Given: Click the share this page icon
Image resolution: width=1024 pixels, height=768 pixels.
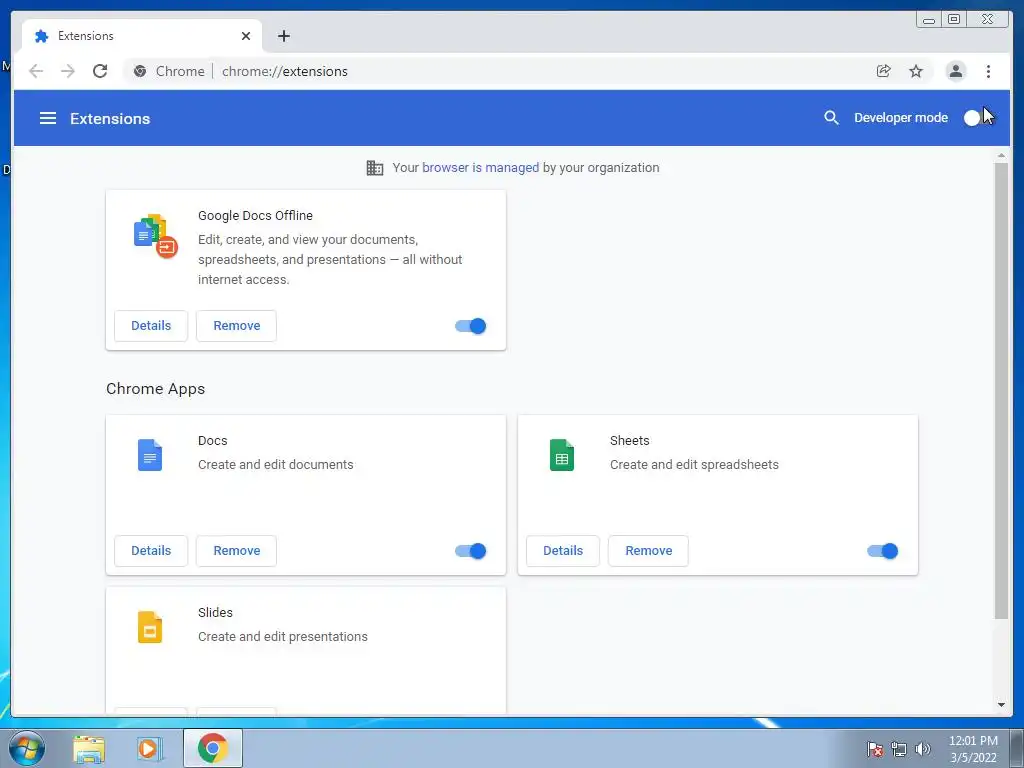Looking at the screenshot, I should pos(884,71).
